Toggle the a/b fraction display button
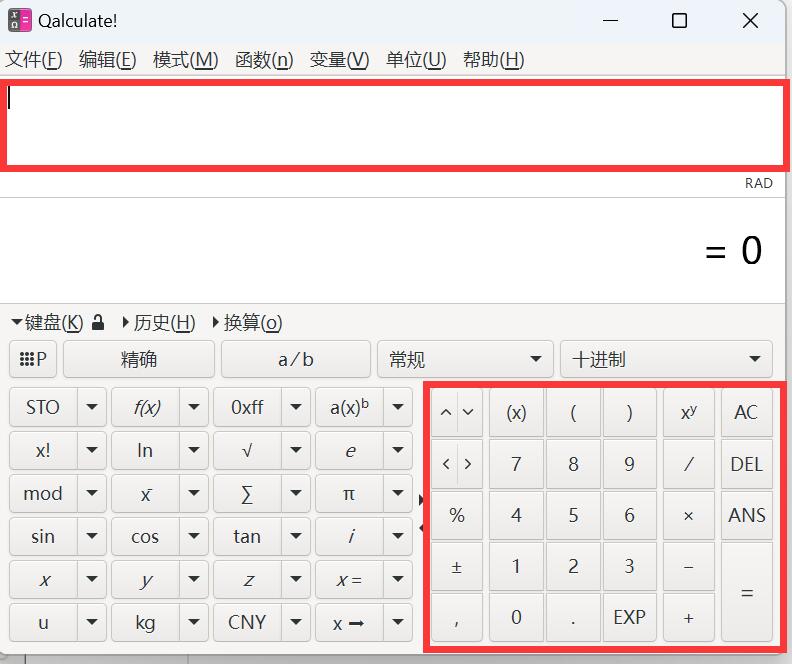Viewport: 792px width, 664px height. [295, 359]
